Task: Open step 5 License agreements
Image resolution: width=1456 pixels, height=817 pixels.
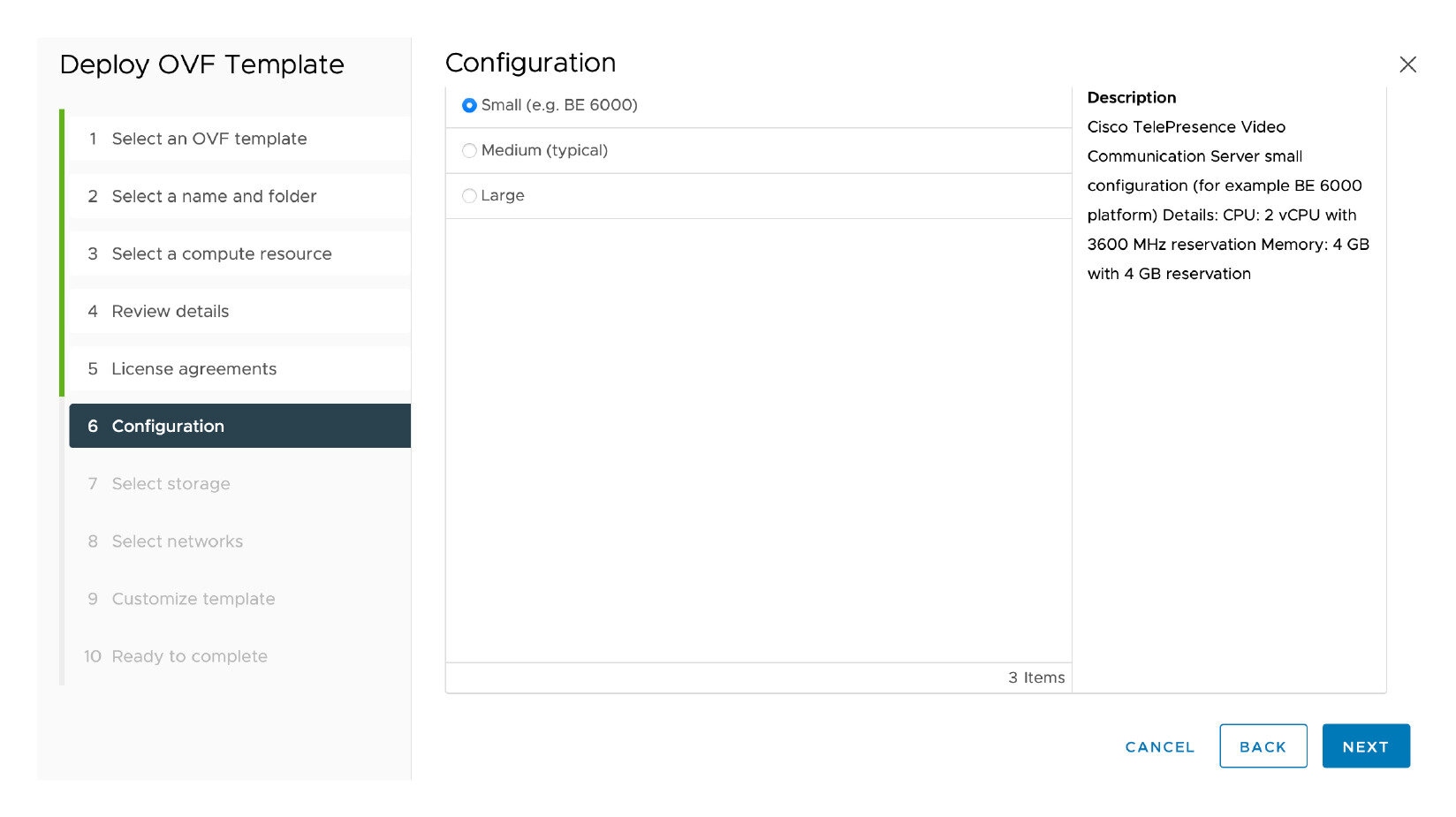Action: (193, 368)
